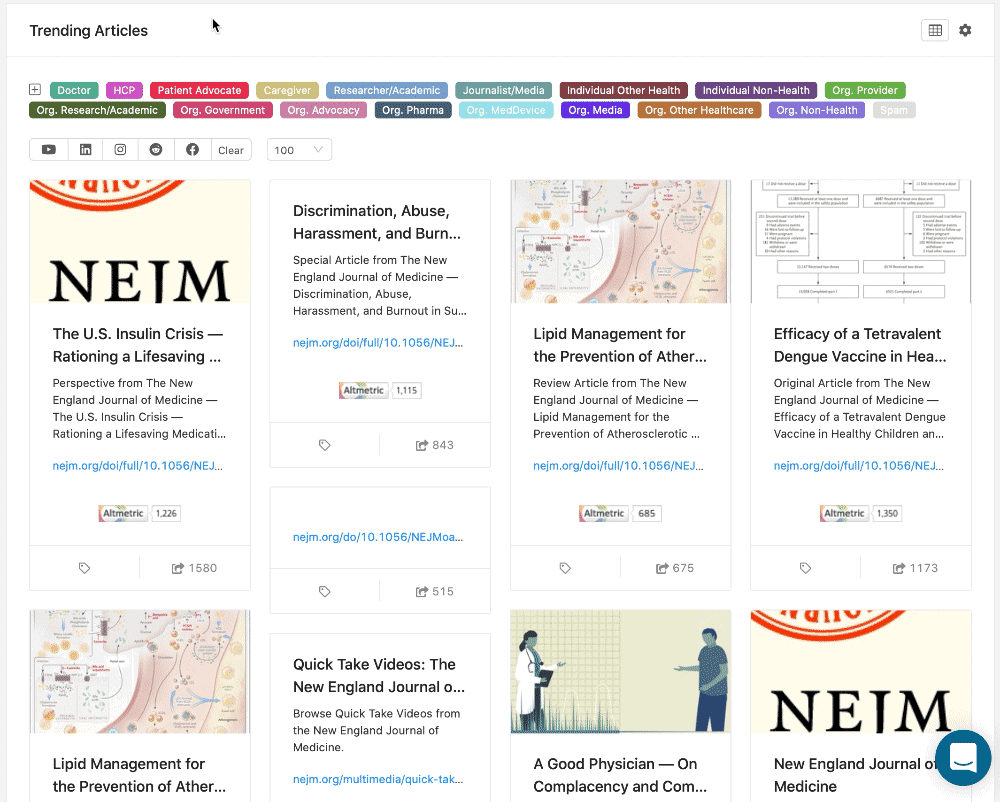The height and width of the screenshot is (802, 1000).
Task: Open 'Efficacy of a Tetravalent Dengue Vaccine' title
Action: click(860, 345)
